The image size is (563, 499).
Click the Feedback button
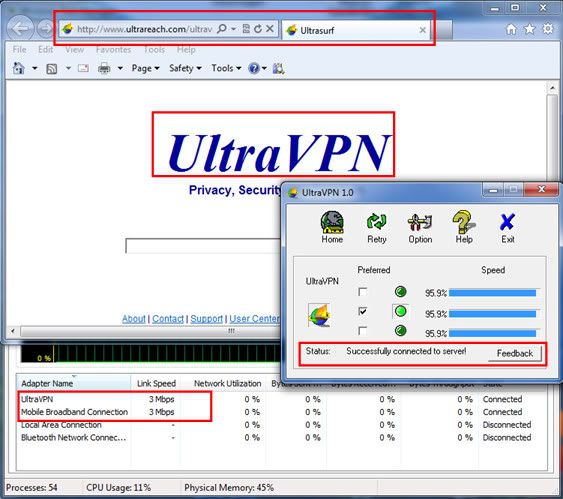coord(515,353)
